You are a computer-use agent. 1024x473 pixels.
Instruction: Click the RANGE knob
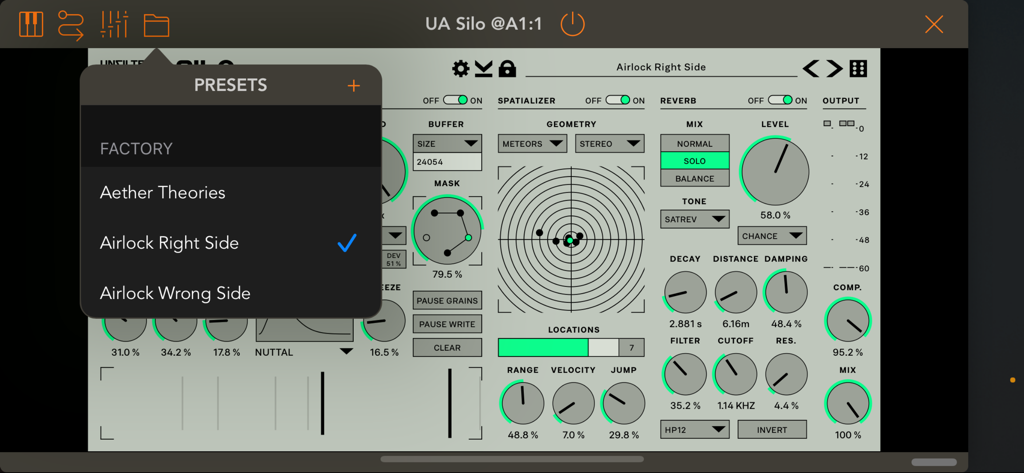click(522, 403)
